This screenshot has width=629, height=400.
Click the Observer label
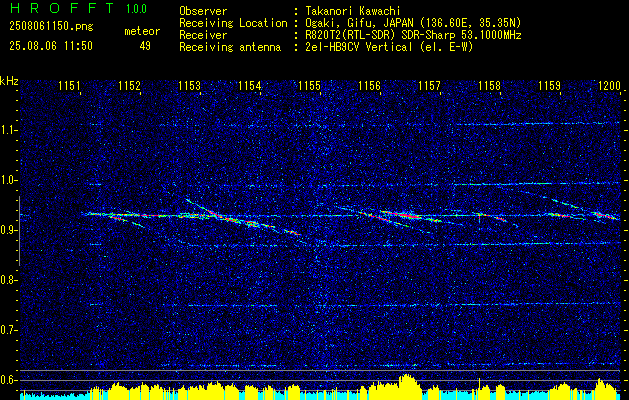(203, 11)
